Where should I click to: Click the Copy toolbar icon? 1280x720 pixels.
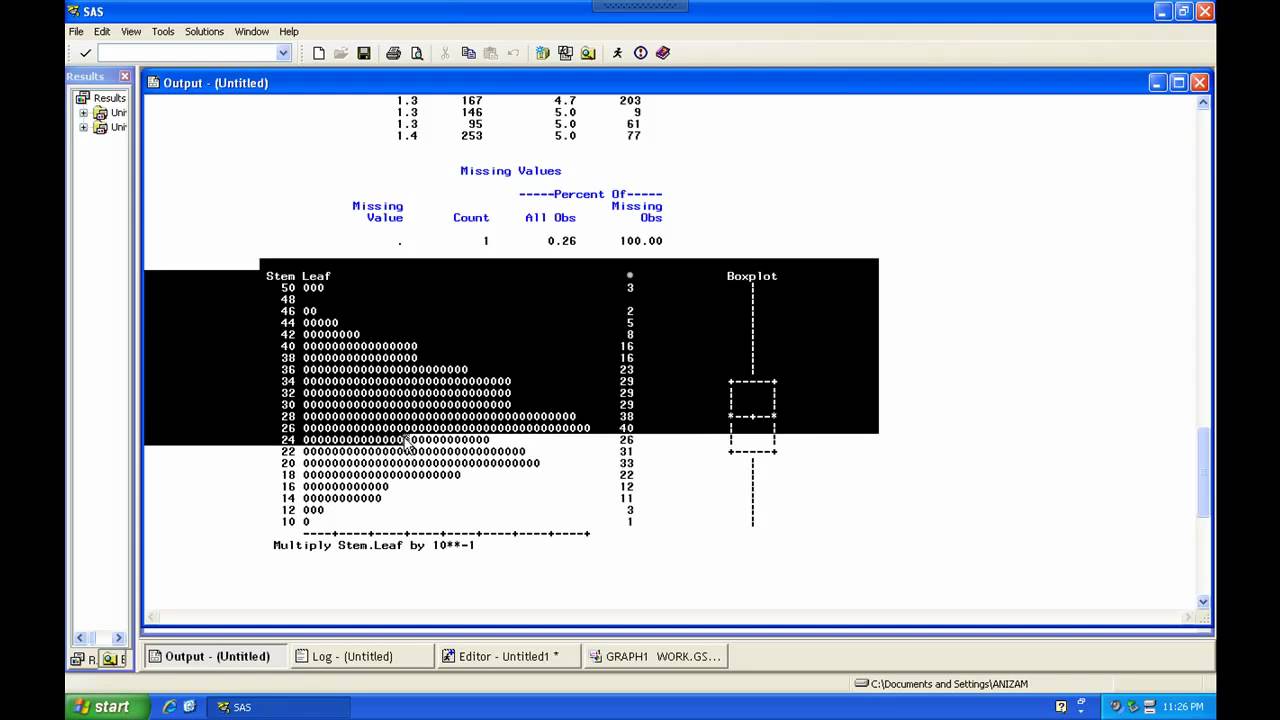pos(468,53)
